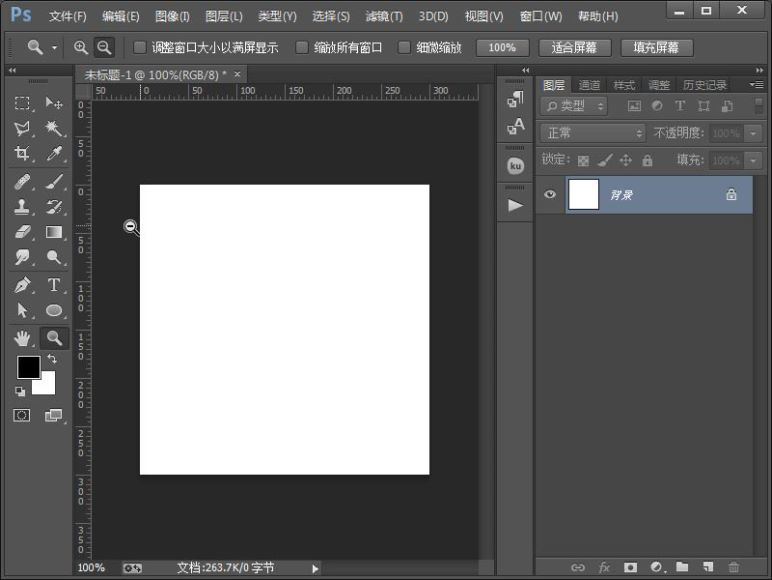Lock image pixels brush icon
The height and width of the screenshot is (580, 772).
click(x=605, y=160)
